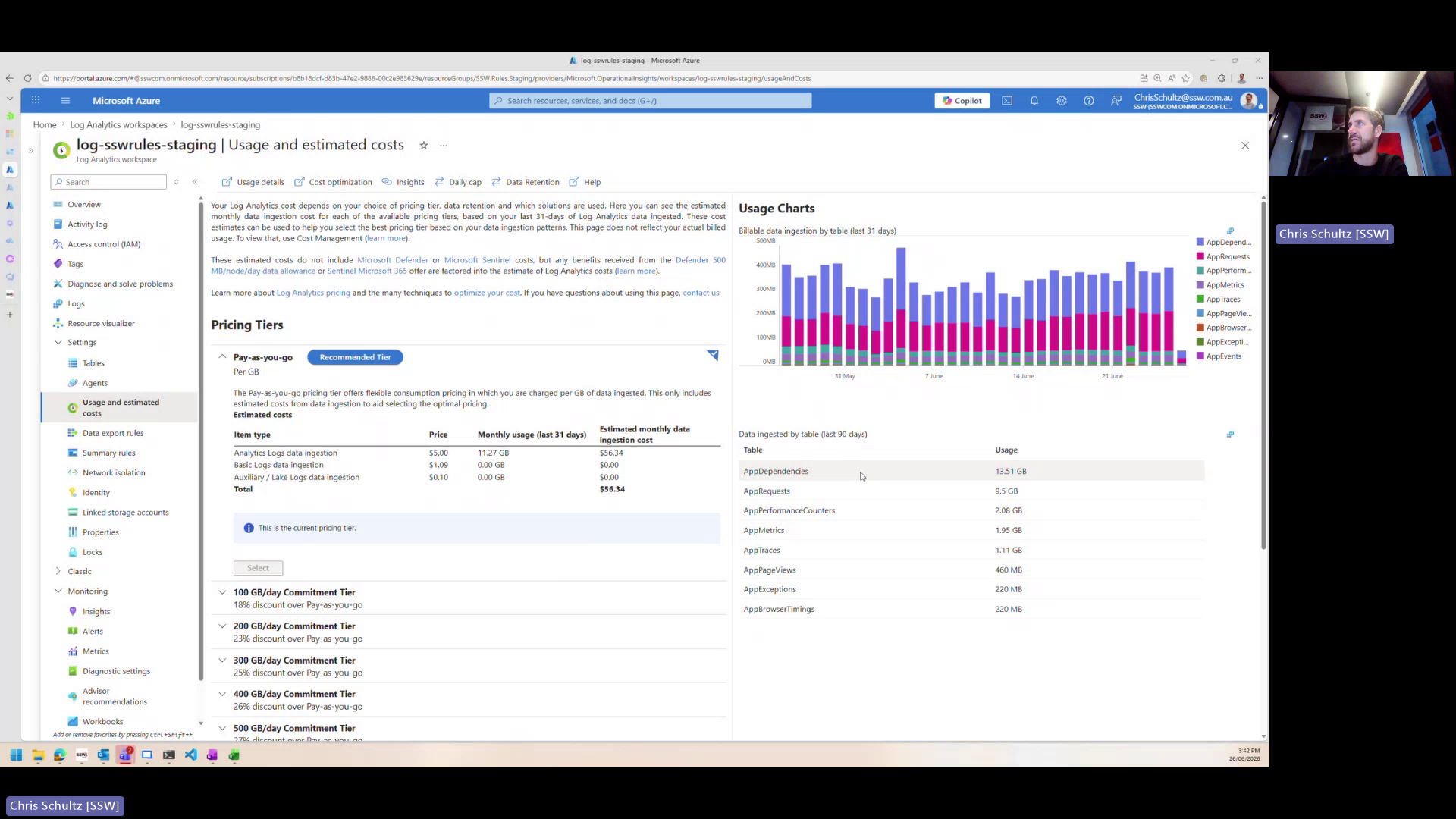Go to Overview in resource menu
This screenshot has width=1456, height=819.
pyautogui.click(x=83, y=205)
